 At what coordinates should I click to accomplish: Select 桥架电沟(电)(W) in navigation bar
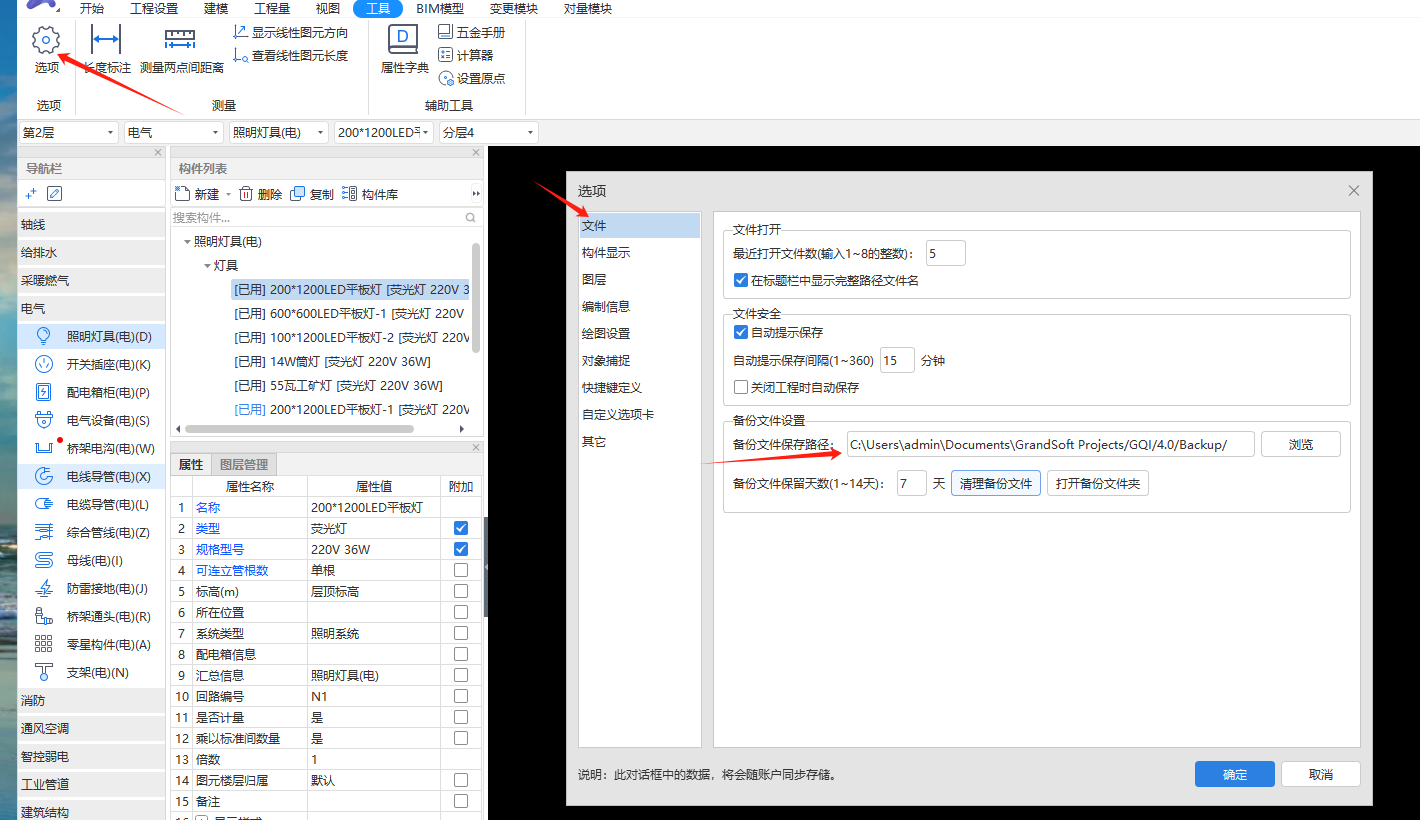tap(92, 449)
